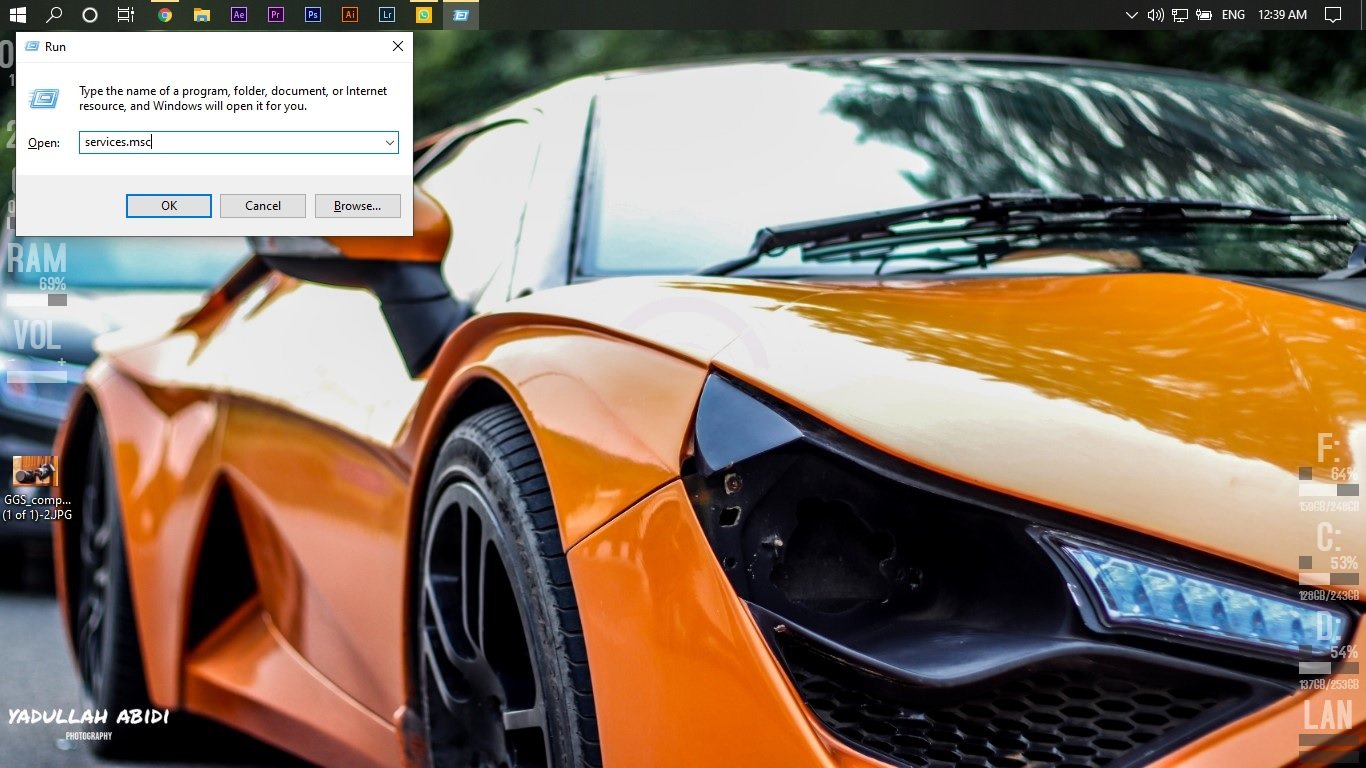Click OK to run services.msc
The width and height of the screenshot is (1366, 768).
(x=169, y=206)
